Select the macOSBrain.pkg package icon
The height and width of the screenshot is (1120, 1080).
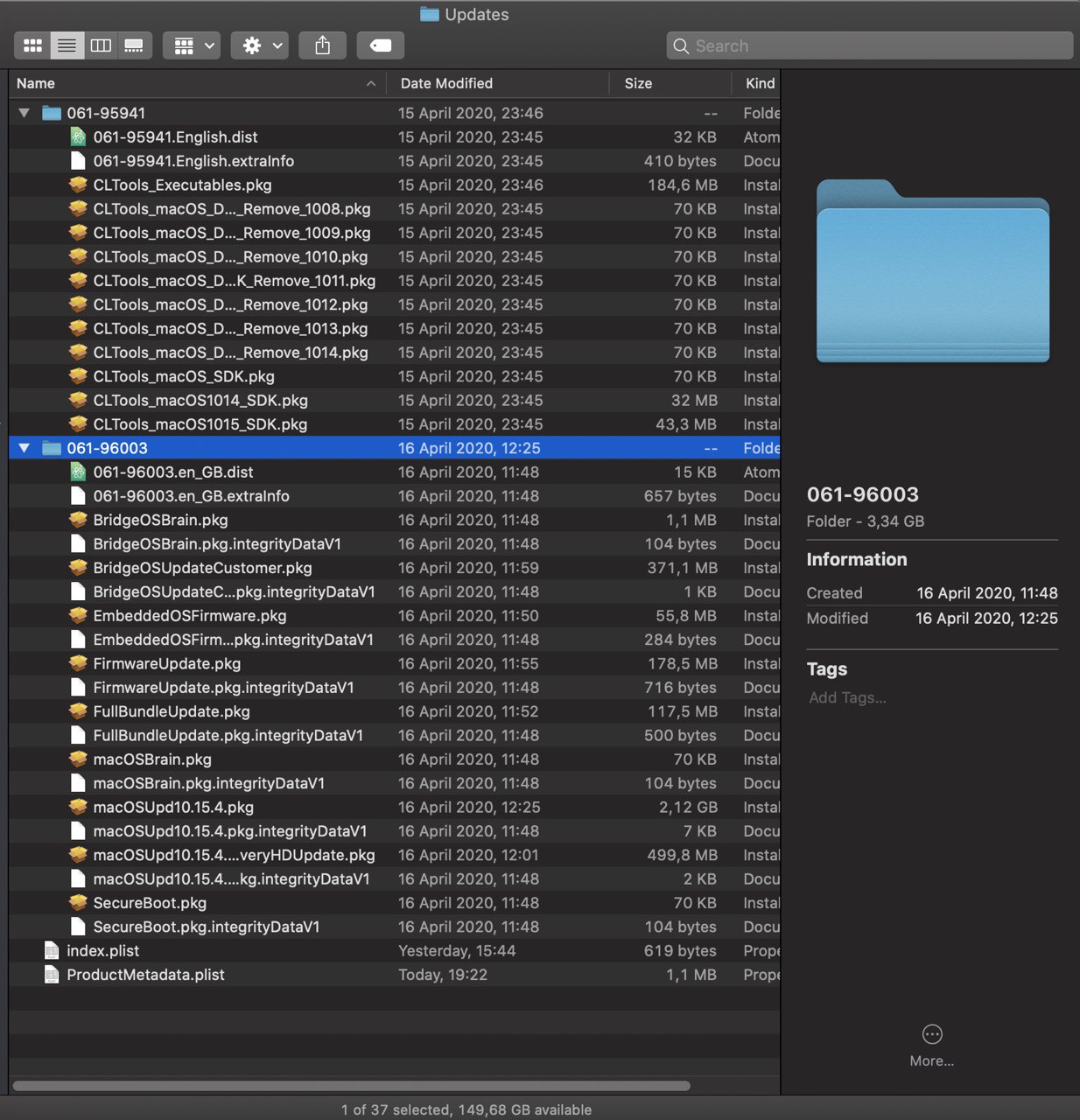click(78, 759)
